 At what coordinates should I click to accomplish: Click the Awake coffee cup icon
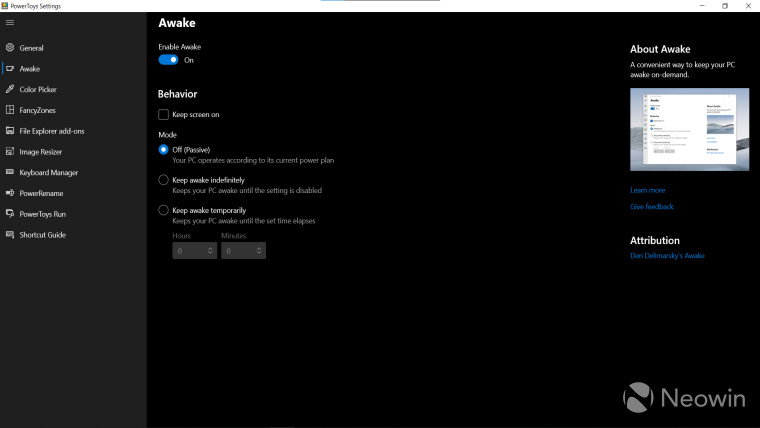point(10,68)
